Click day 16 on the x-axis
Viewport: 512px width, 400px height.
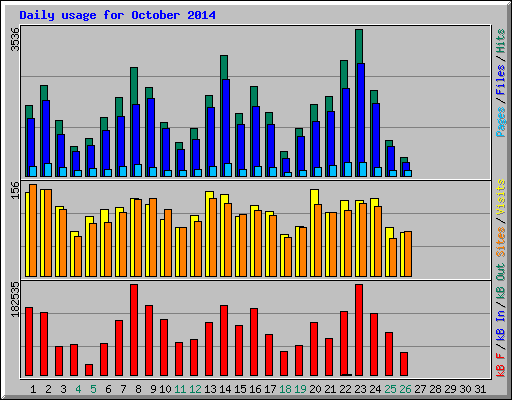[x=255, y=389]
